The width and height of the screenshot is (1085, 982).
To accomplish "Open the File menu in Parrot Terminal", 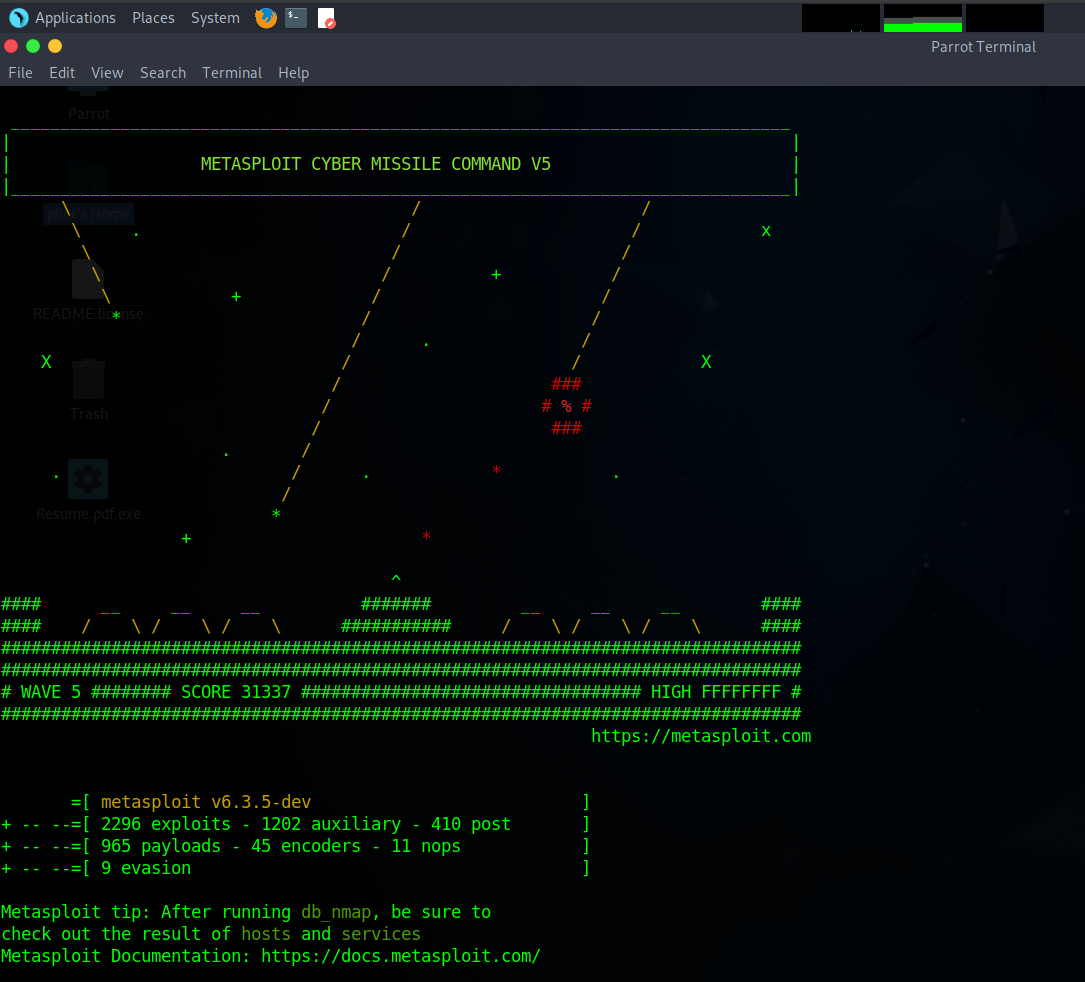I will [x=20, y=72].
